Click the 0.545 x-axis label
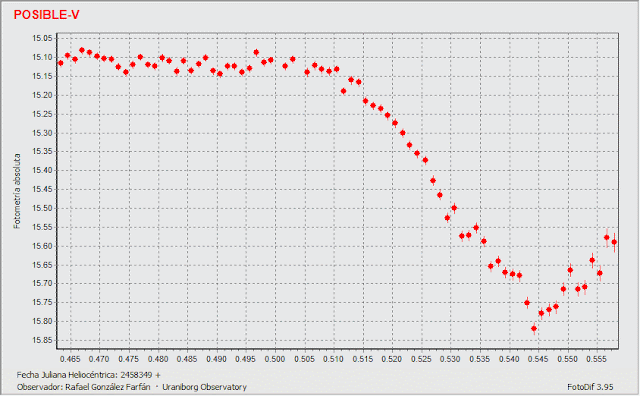 pyautogui.click(x=539, y=359)
